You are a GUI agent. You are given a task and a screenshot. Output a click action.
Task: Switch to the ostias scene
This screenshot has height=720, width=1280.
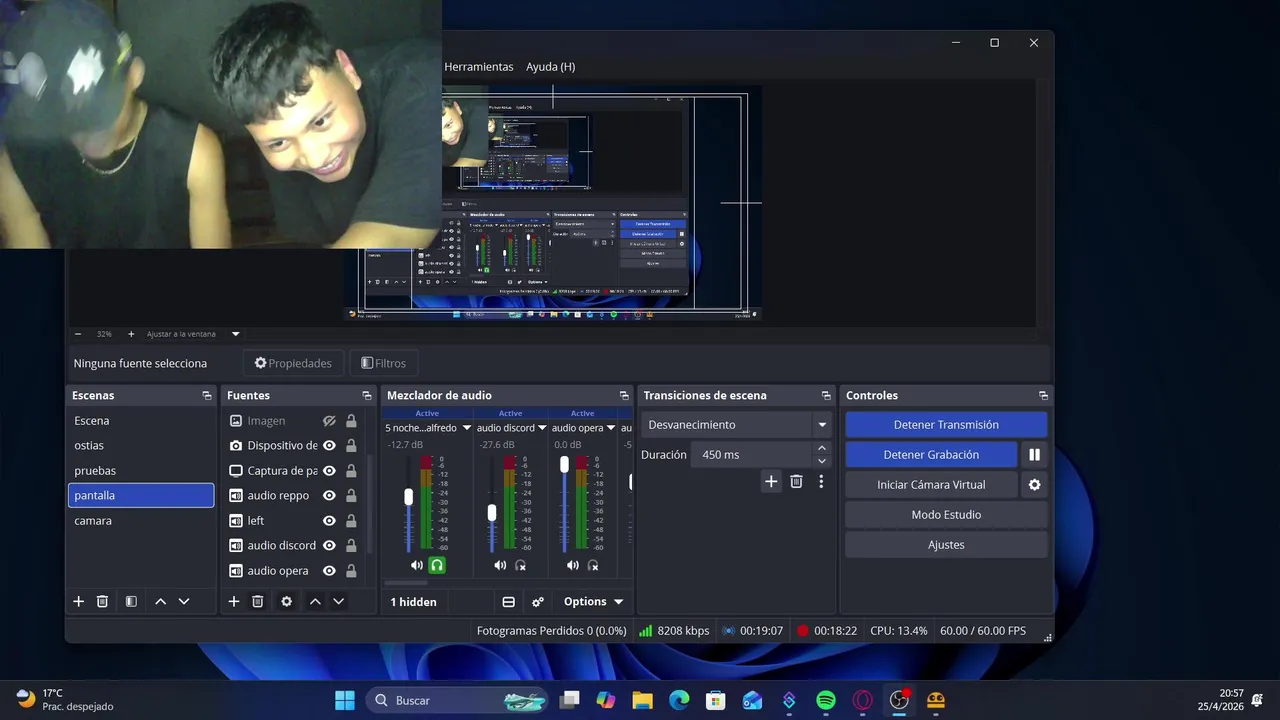click(x=141, y=445)
